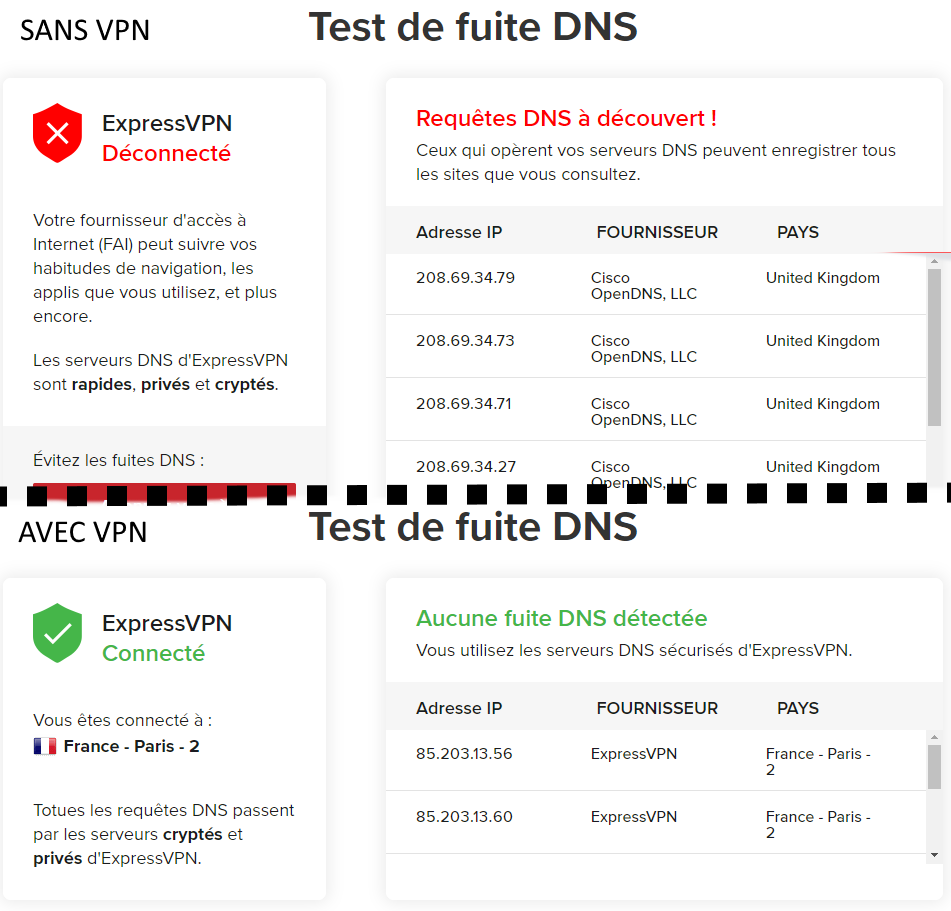The height and width of the screenshot is (911, 951).
Task: Select the 85.203.13.60 IP address row
Action: click(x=656, y=823)
